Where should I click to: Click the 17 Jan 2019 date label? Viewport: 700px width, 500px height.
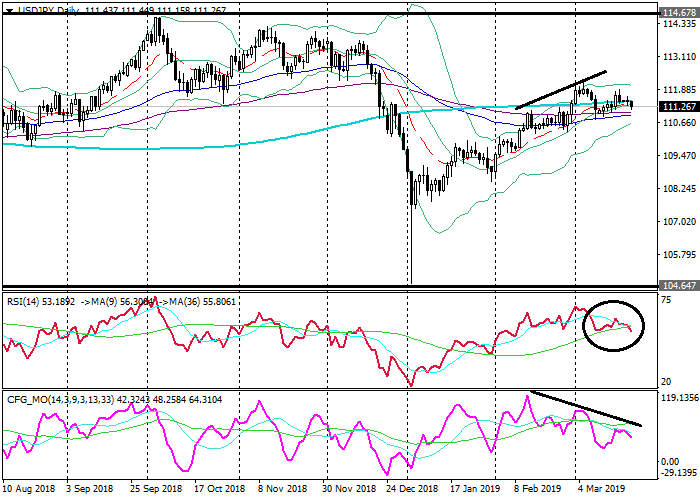(472, 491)
